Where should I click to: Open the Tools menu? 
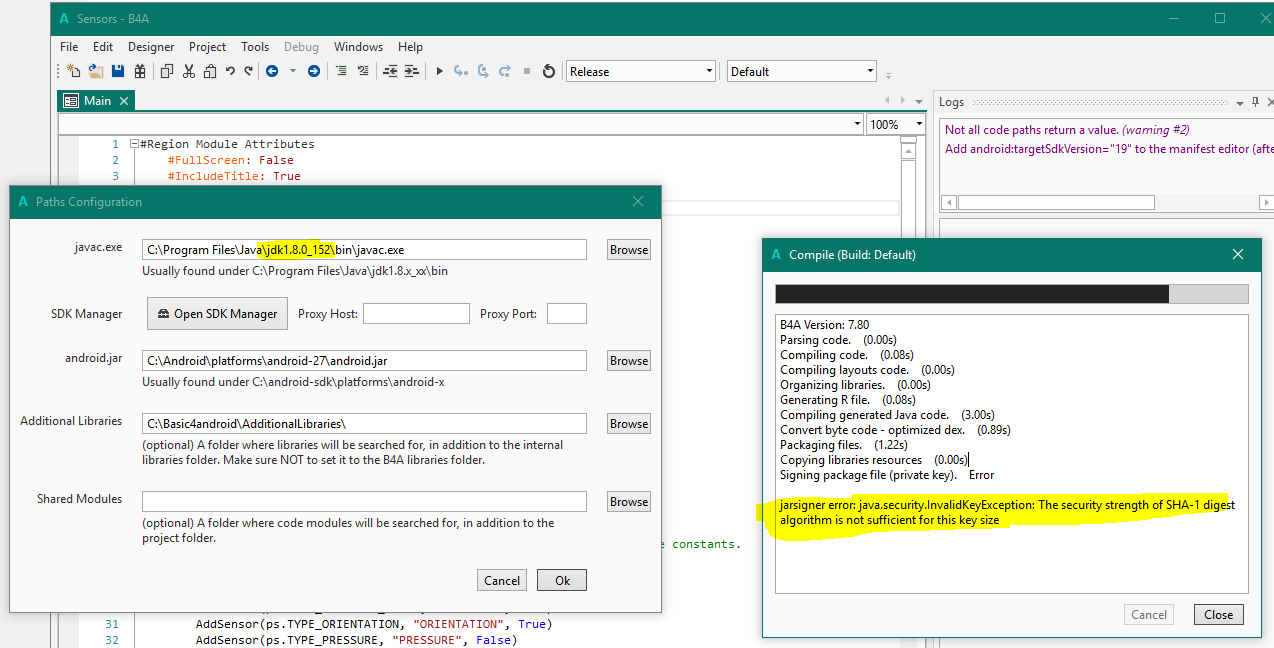point(255,47)
